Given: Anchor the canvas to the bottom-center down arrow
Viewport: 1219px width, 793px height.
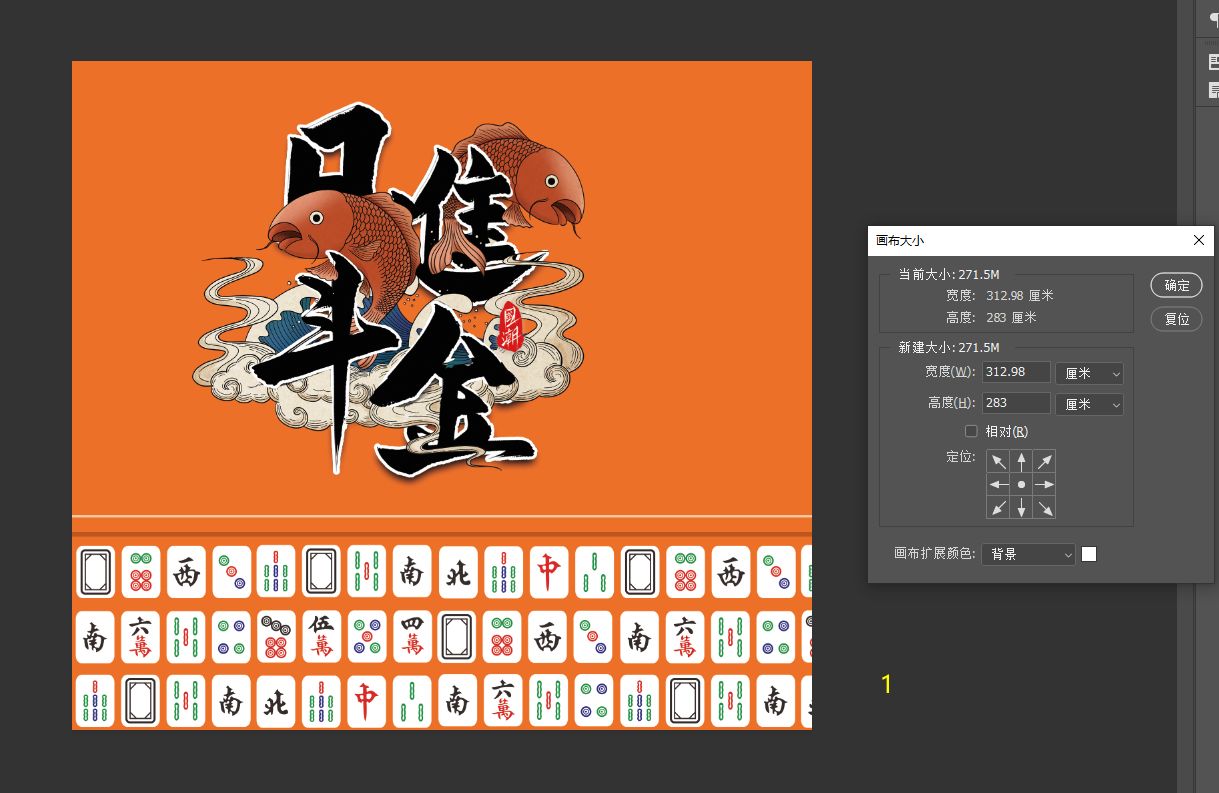Looking at the screenshot, I should click(x=1021, y=507).
